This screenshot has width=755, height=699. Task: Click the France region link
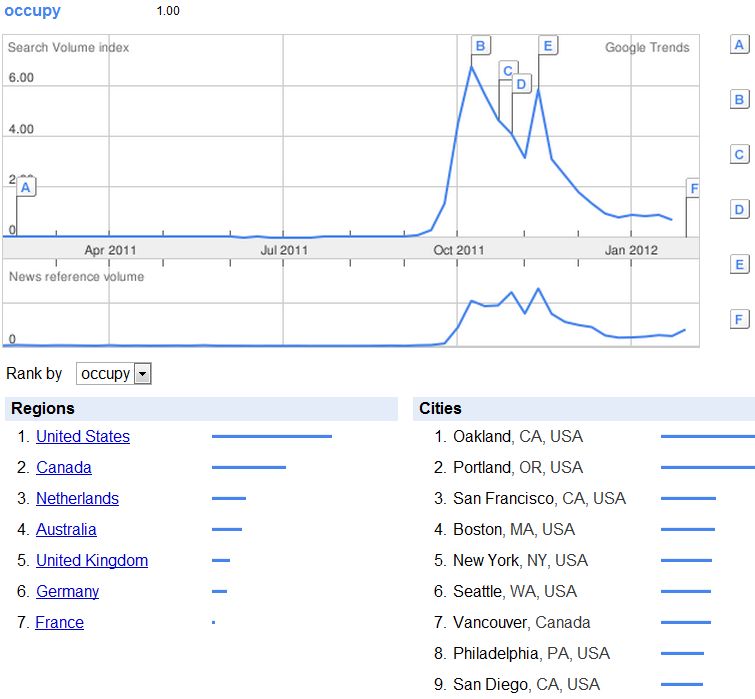60,623
